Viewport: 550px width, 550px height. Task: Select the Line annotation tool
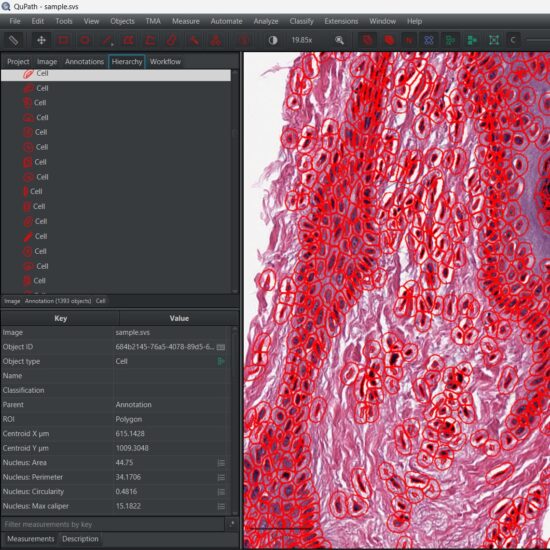[x=107, y=40]
